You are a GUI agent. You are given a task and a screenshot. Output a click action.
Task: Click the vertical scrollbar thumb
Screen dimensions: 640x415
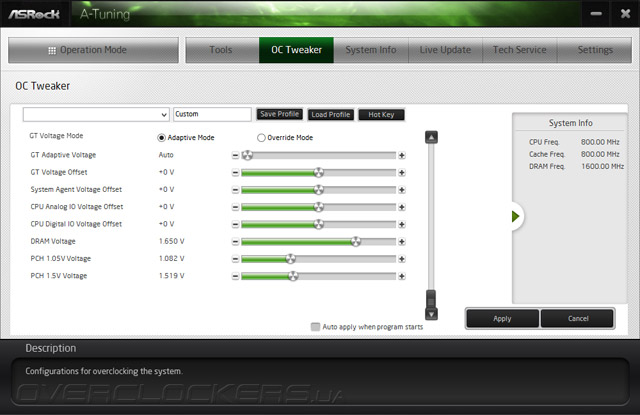click(431, 299)
